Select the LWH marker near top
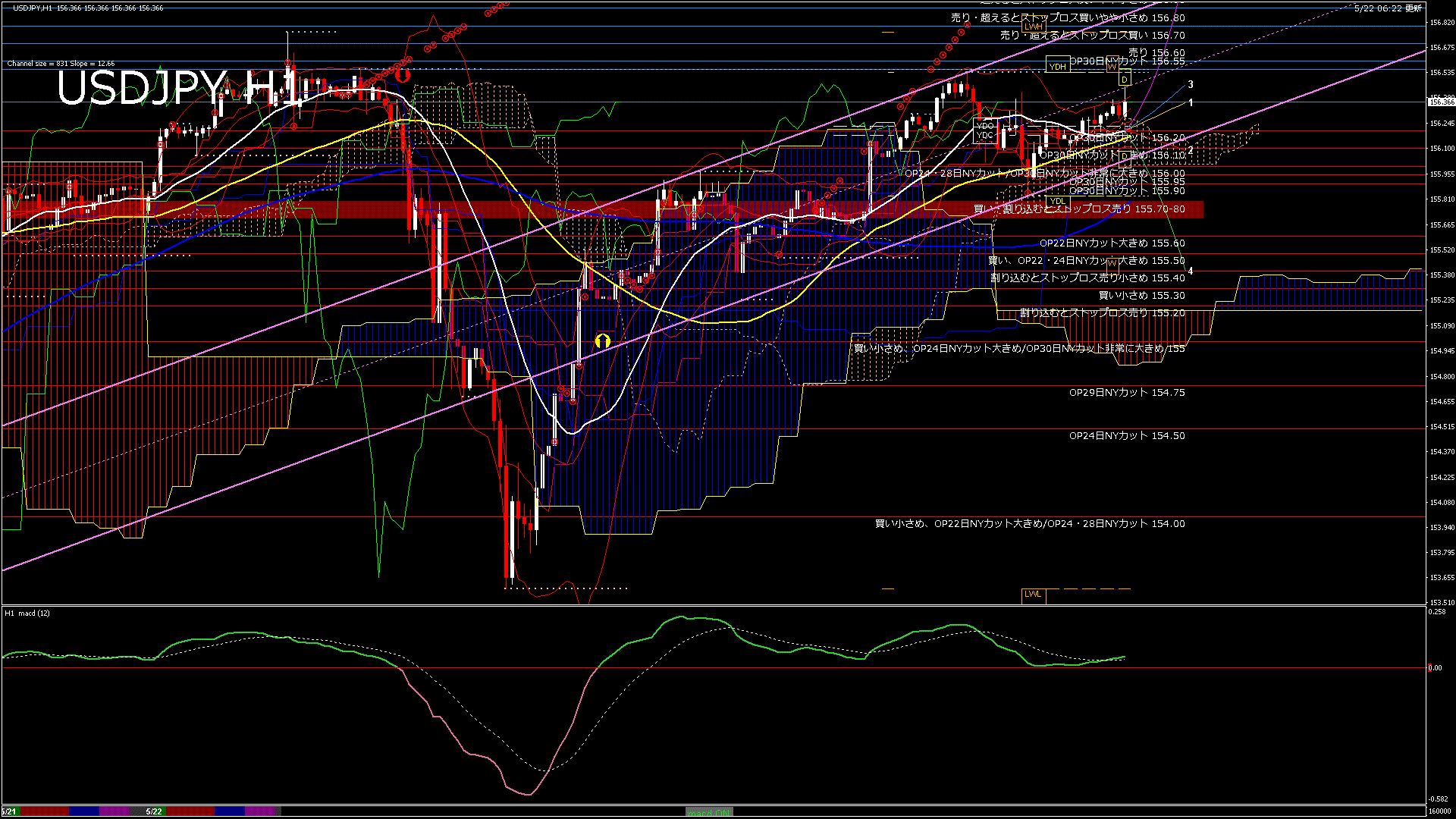Image resolution: width=1456 pixels, height=819 pixels. 1033,27
